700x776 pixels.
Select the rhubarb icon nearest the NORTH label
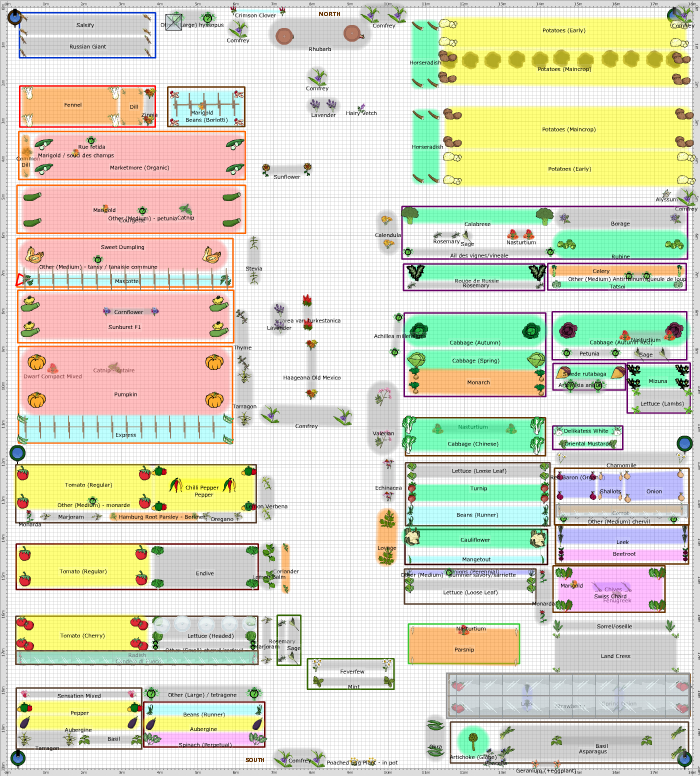tap(352, 33)
